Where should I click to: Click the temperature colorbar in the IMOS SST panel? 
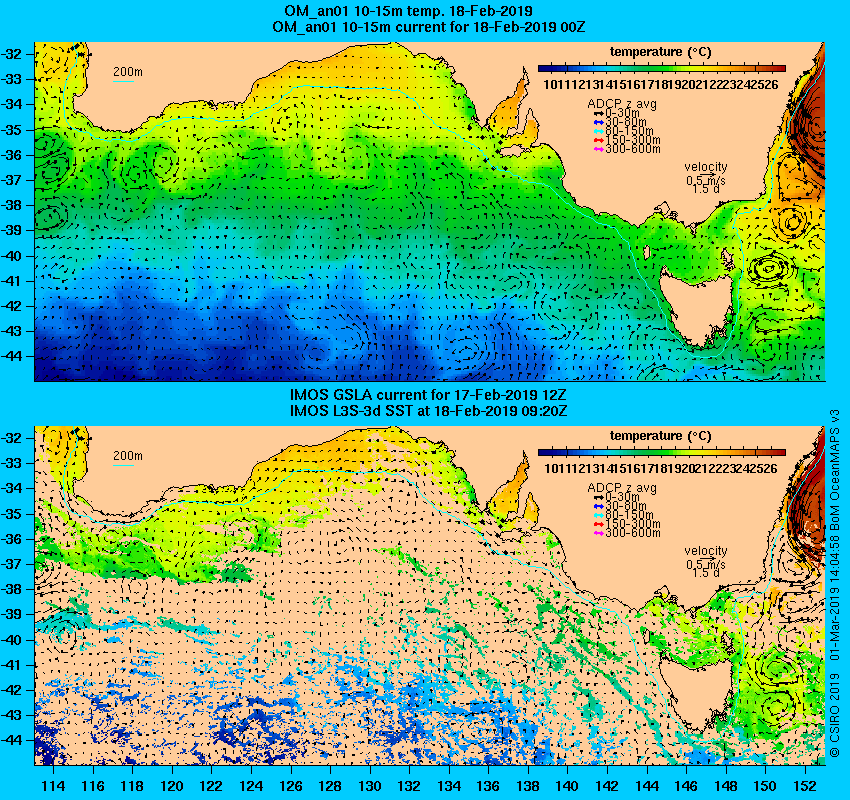pos(661,453)
